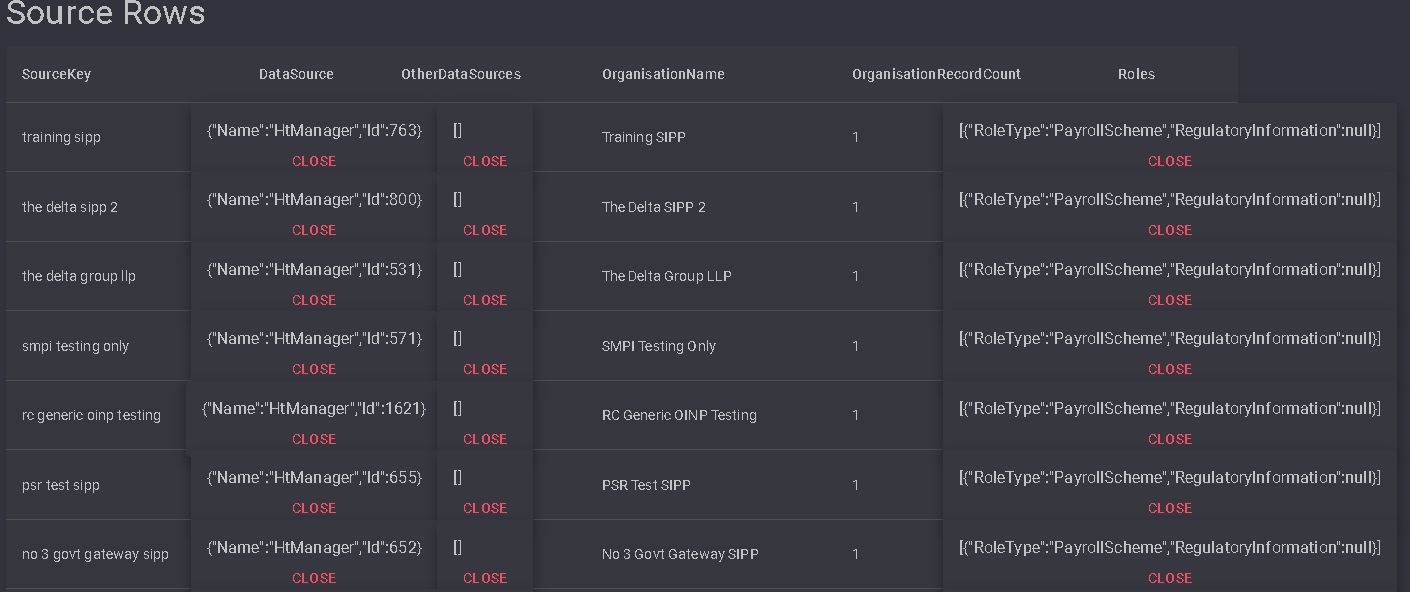The height and width of the screenshot is (592, 1410).
Task: Close DataSource popup showing Id 1621
Action: coord(314,439)
